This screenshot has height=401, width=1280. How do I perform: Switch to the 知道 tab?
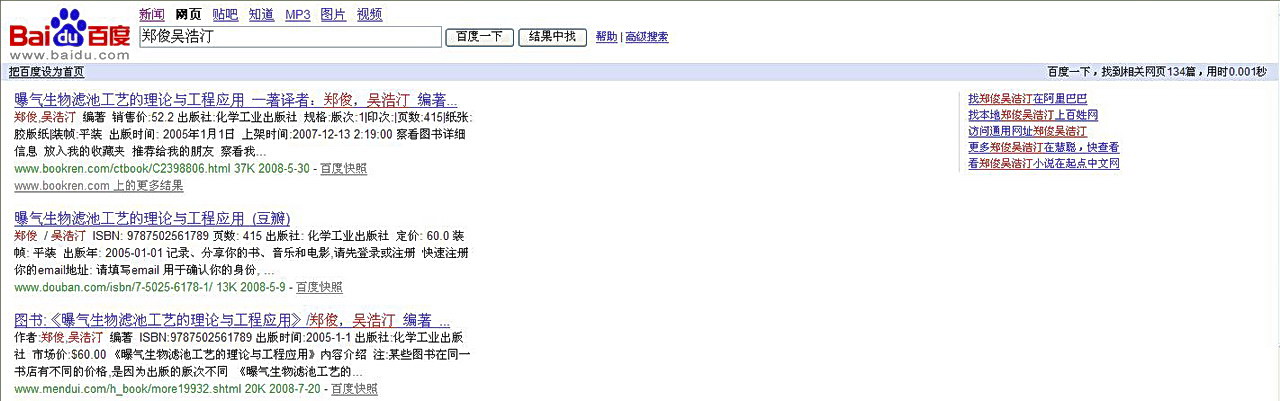click(261, 14)
